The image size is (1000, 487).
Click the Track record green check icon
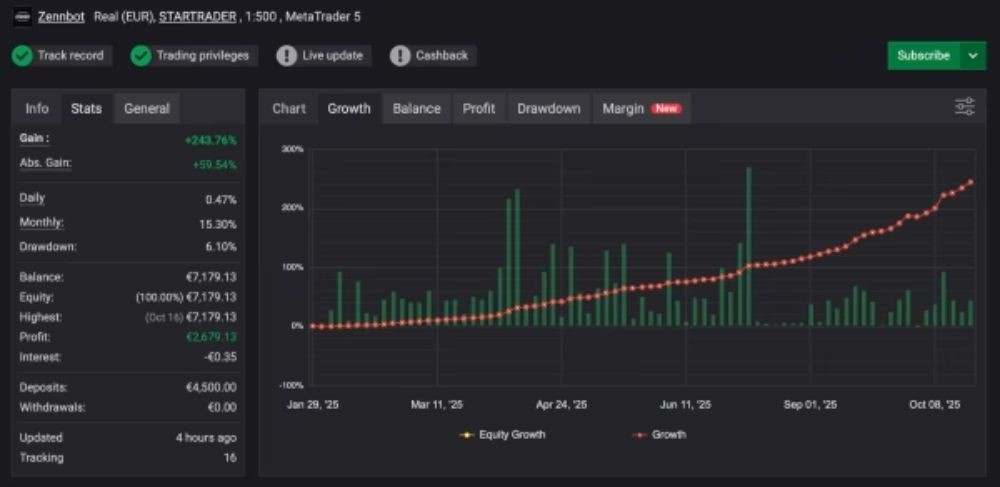22,56
